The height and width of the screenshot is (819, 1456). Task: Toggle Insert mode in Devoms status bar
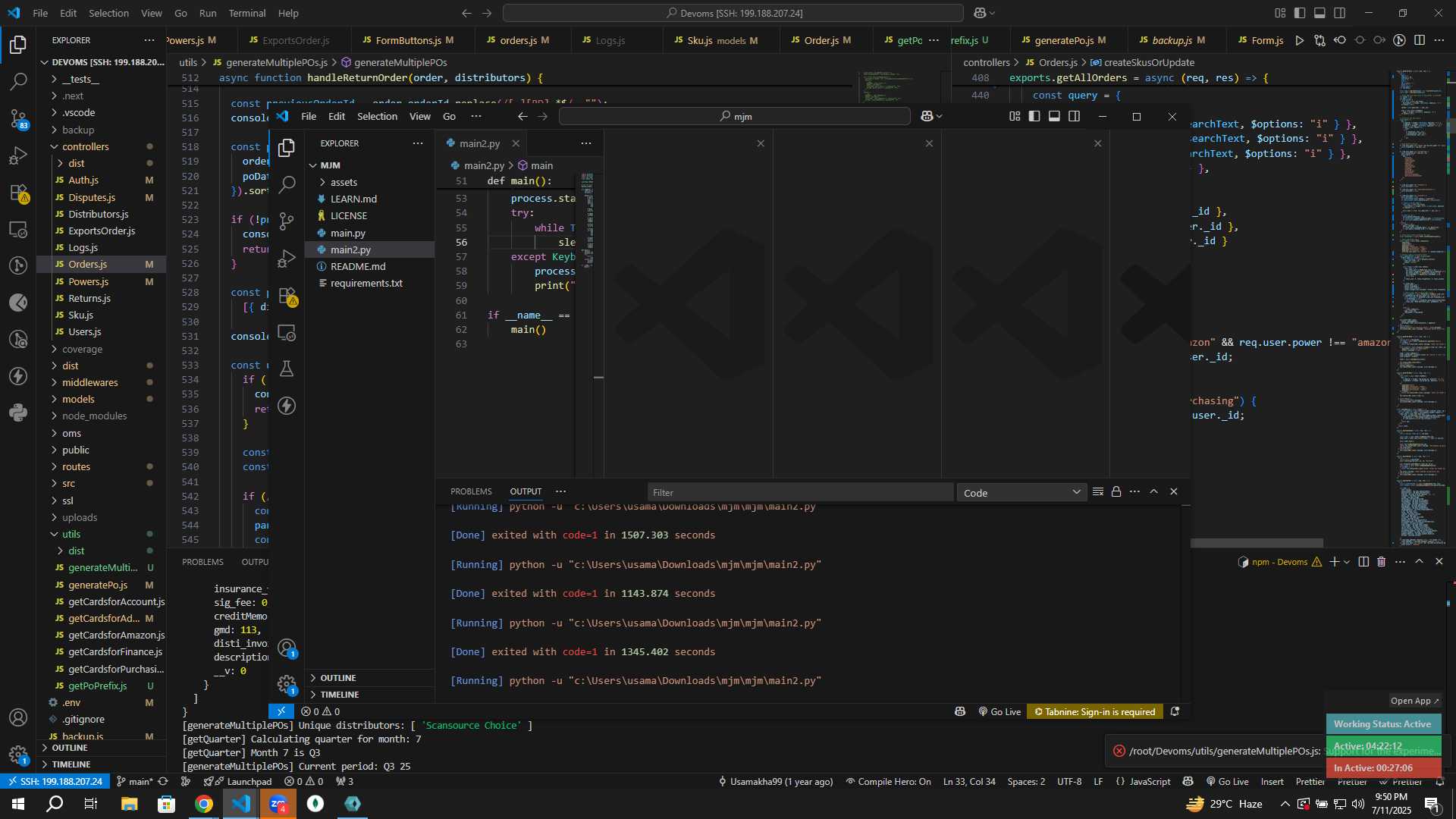tap(1272, 781)
